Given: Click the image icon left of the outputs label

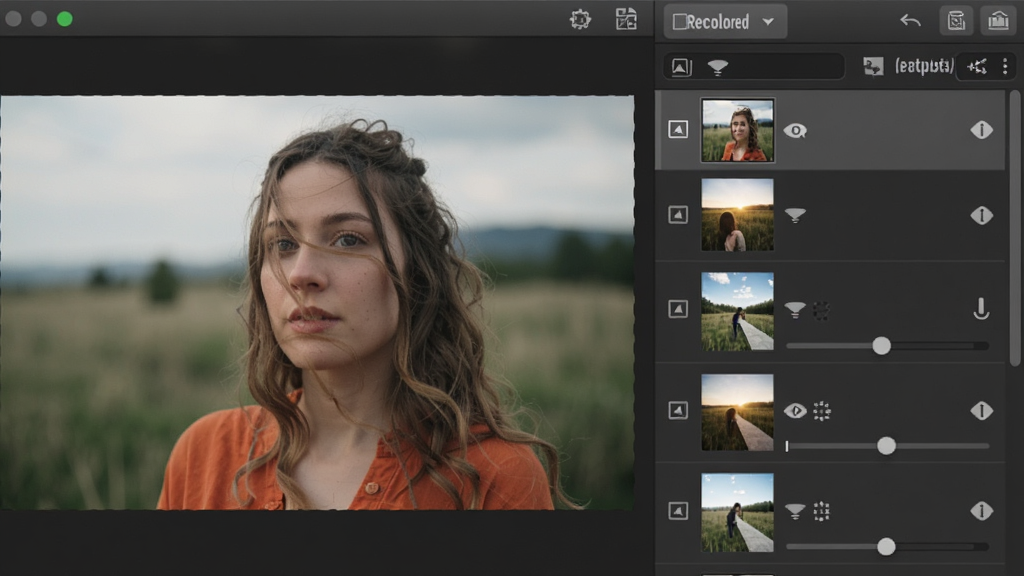Looking at the screenshot, I should 873,66.
